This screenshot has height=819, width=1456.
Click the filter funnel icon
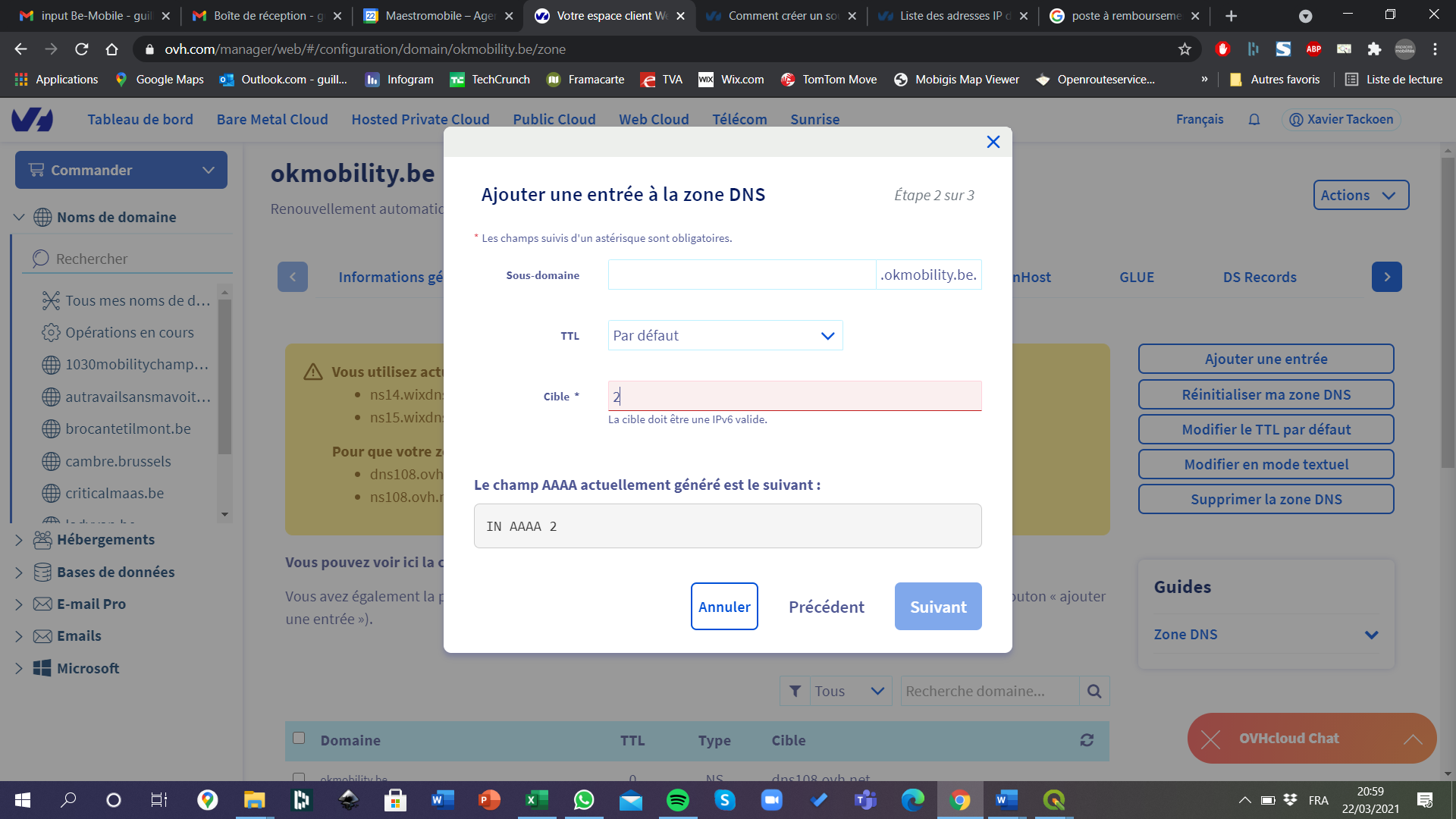click(795, 691)
